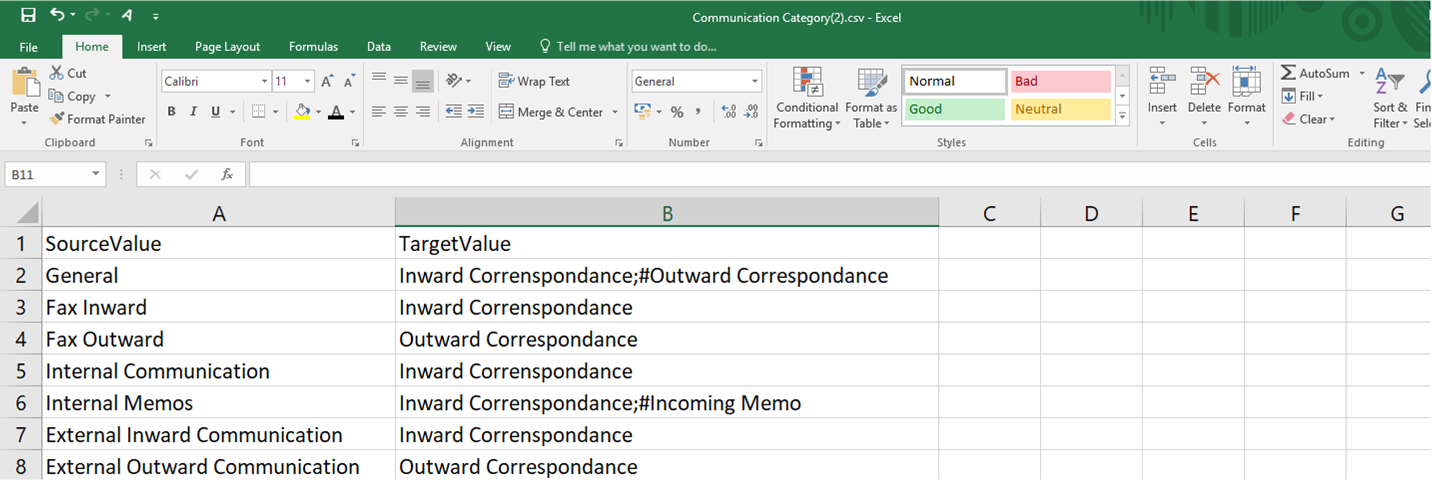Select the Format Painter brush

click(97, 119)
